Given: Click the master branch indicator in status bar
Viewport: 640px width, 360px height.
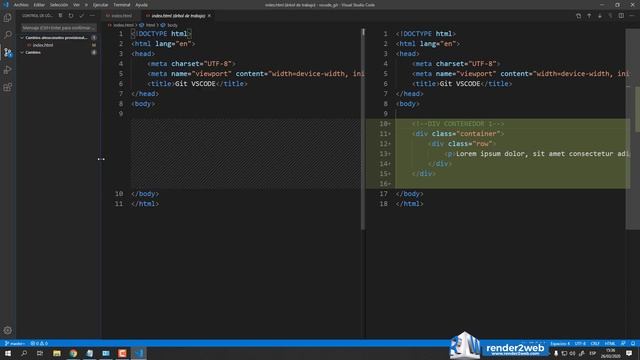Looking at the screenshot, I should click(x=15, y=343).
